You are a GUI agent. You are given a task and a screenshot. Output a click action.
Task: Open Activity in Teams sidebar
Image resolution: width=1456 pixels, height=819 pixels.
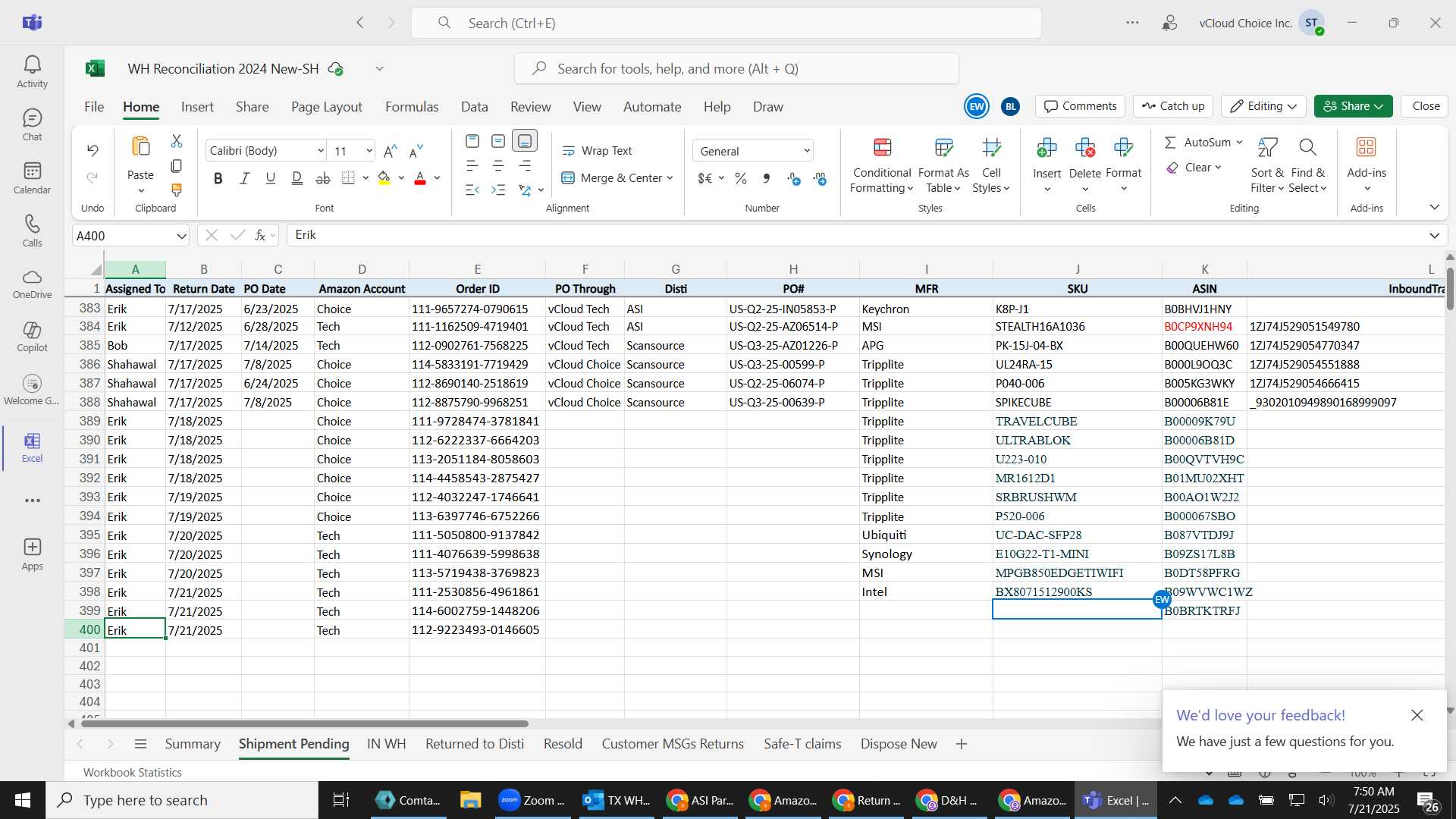click(x=32, y=72)
